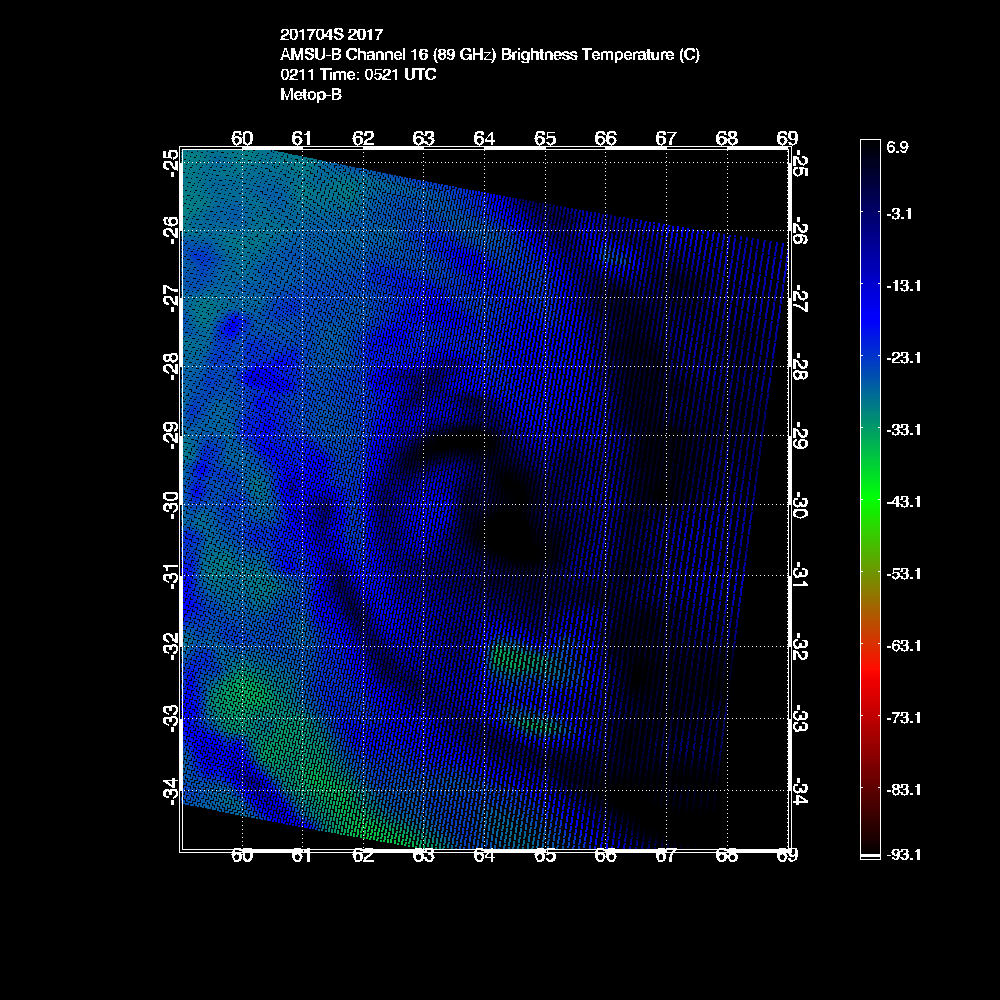Click the 6.9 value on the colorbar
This screenshot has width=1000, height=1000.
[897, 147]
